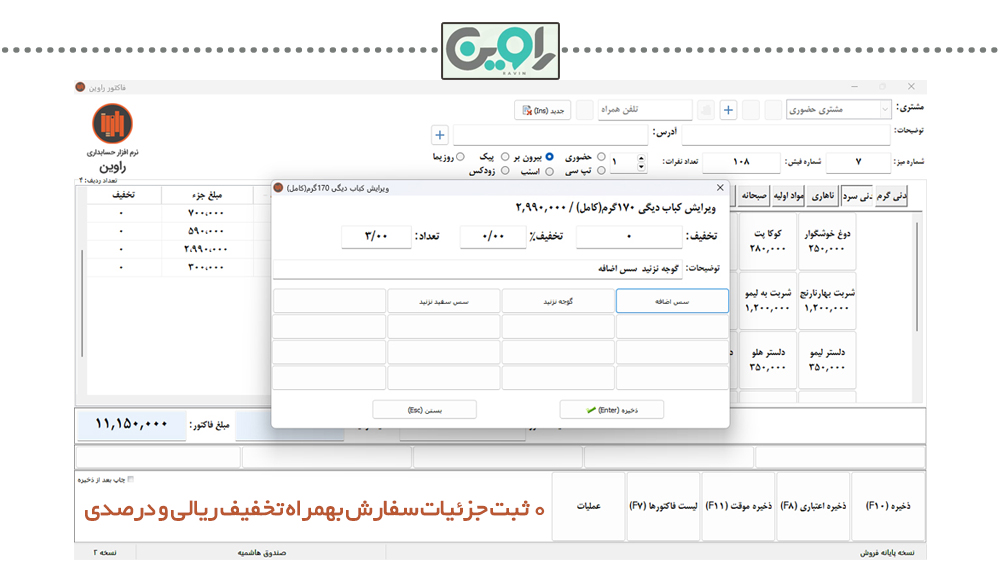Click the discount percent input field

tap(492, 237)
